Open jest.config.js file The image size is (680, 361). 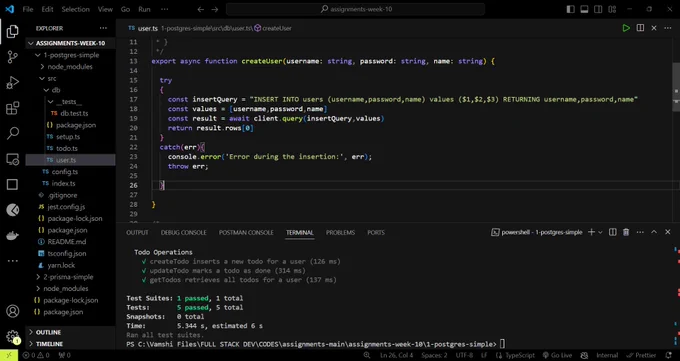coord(70,207)
